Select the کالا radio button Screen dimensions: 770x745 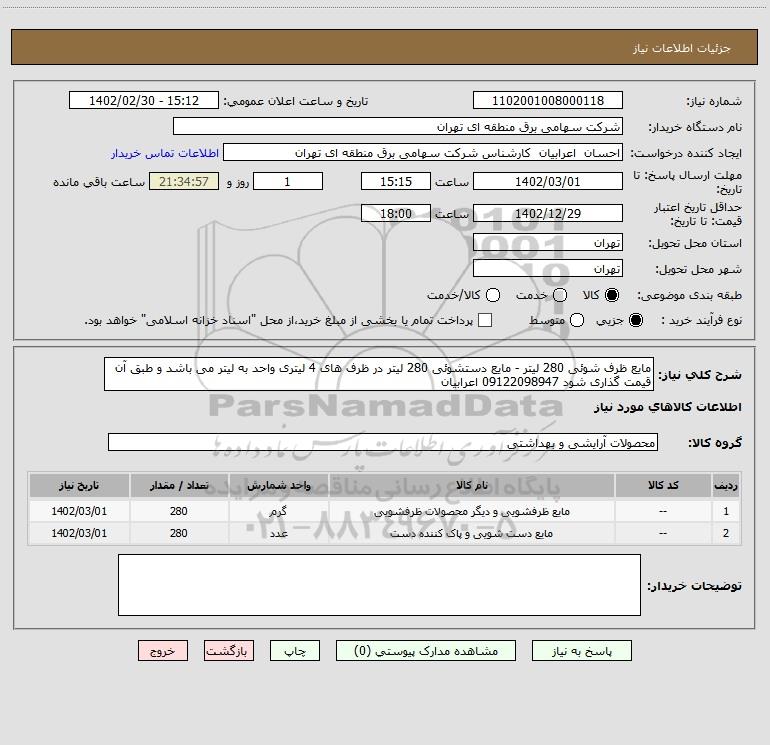click(x=612, y=295)
